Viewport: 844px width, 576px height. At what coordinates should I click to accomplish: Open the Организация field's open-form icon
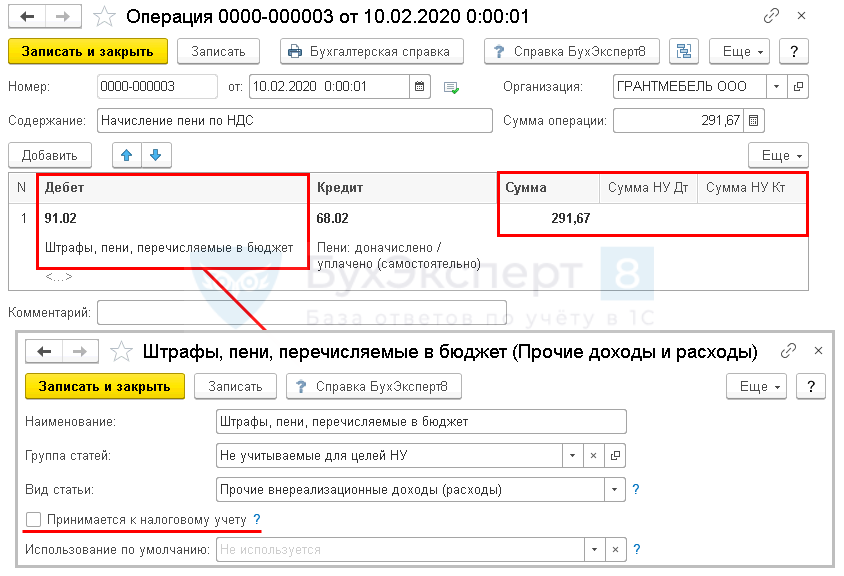[798, 87]
